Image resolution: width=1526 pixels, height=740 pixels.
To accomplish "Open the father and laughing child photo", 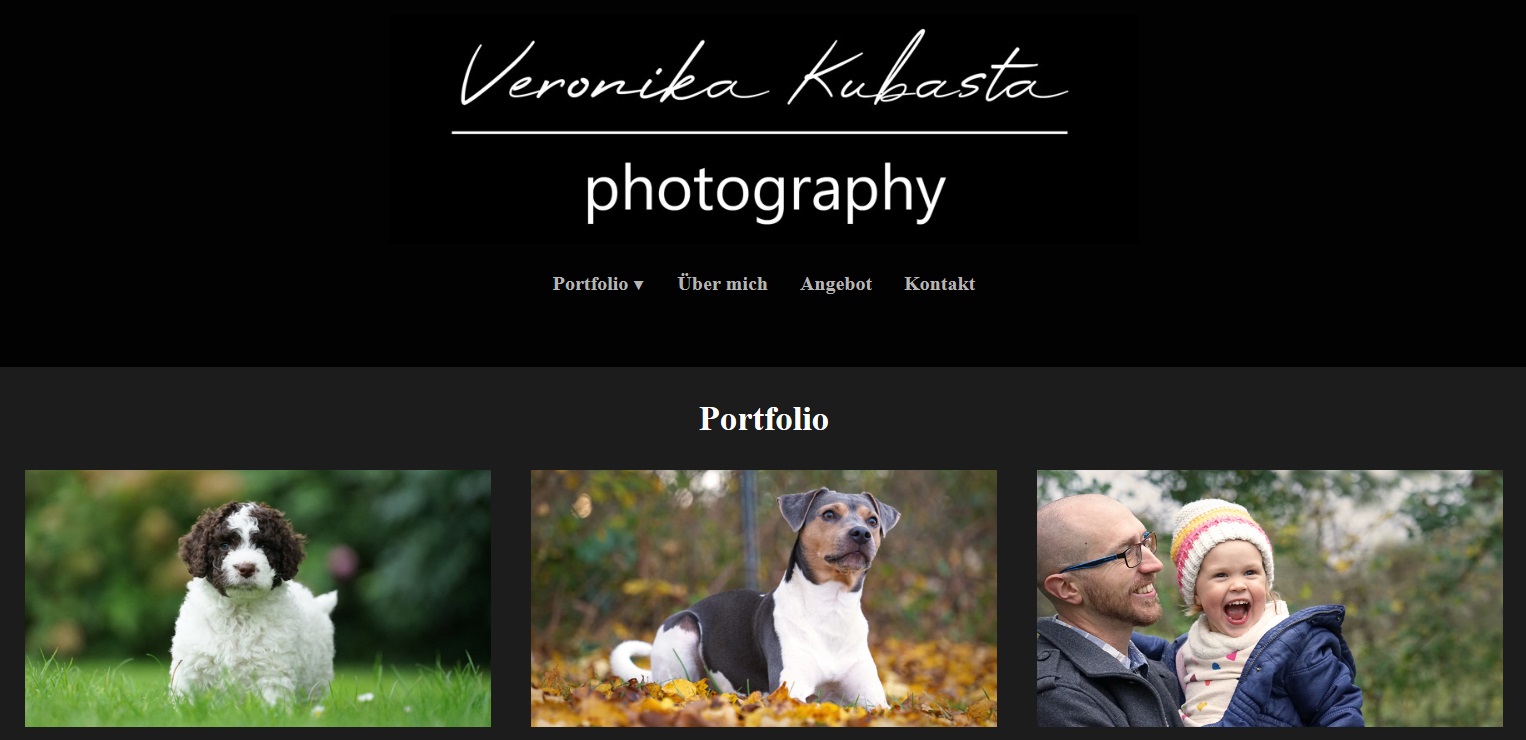I will tap(1270, 598).
